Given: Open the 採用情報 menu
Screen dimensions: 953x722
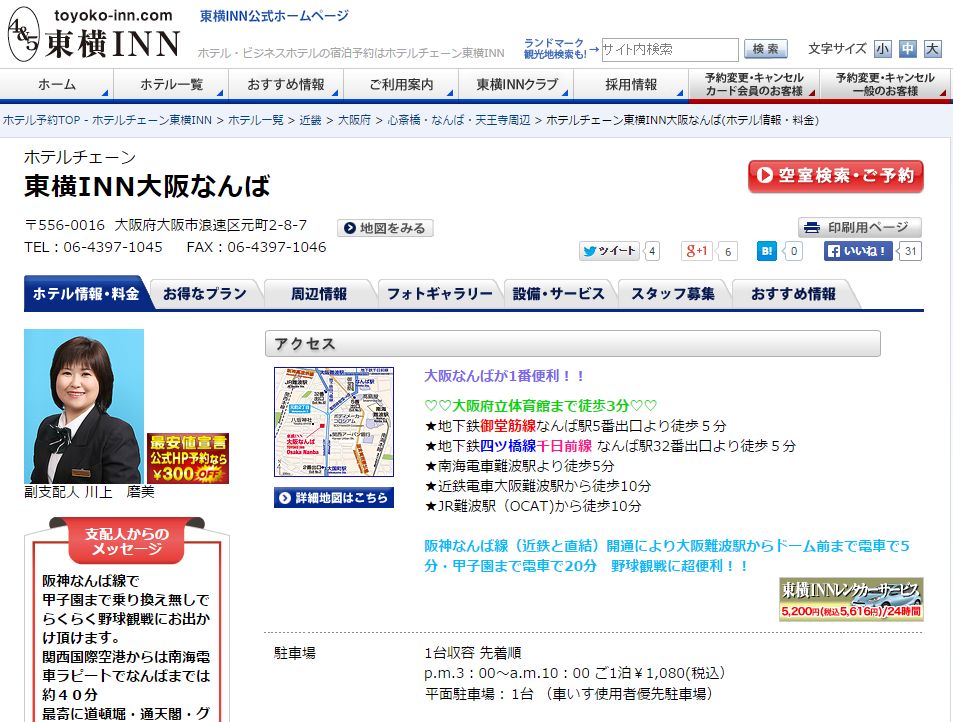Looking at the screenshot, I should 631,84.
